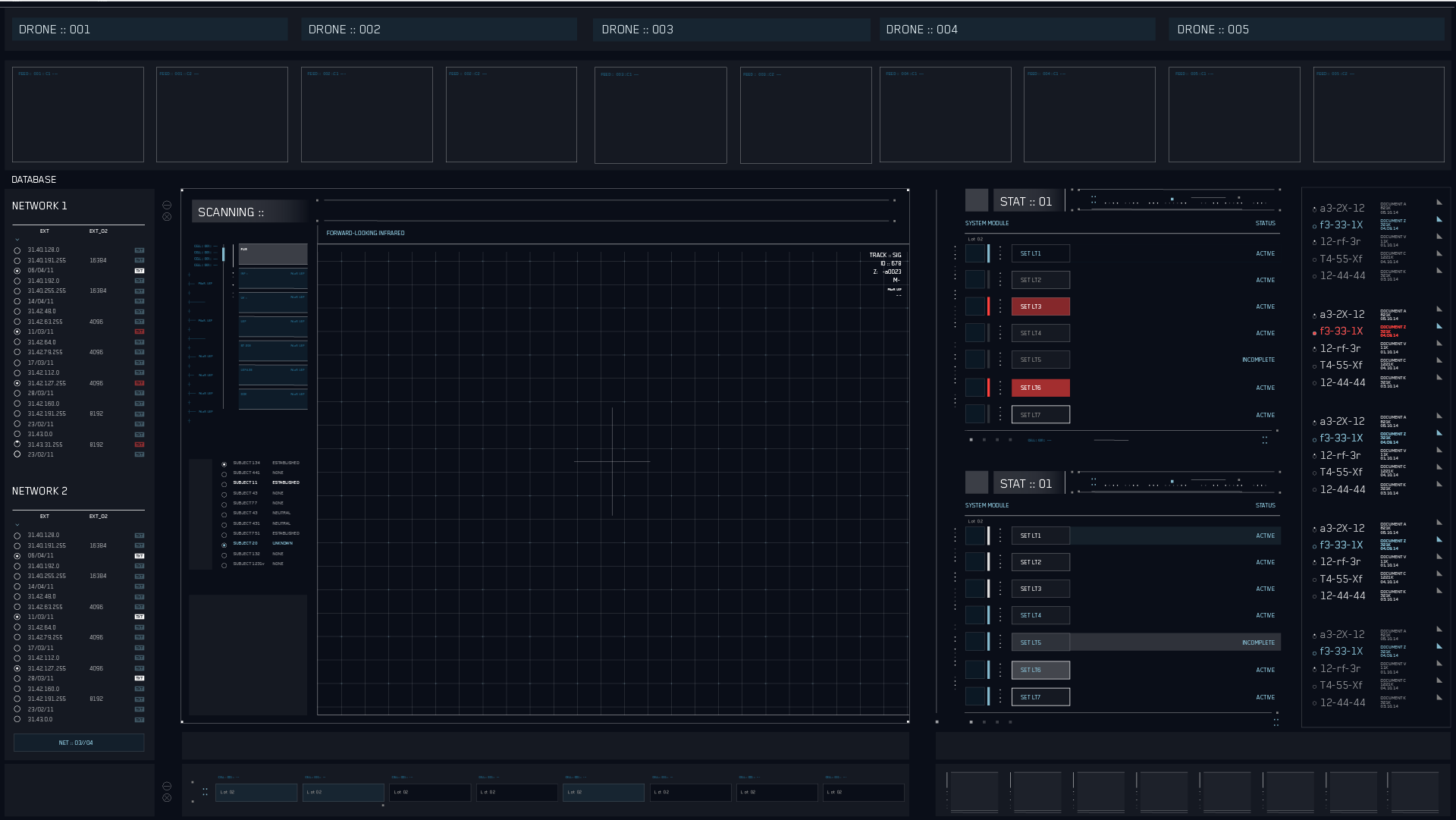The image size is (1456, 820).
Task: Click blue marker on upper STAT :: 01 timeline
Action: (1172, 199)
